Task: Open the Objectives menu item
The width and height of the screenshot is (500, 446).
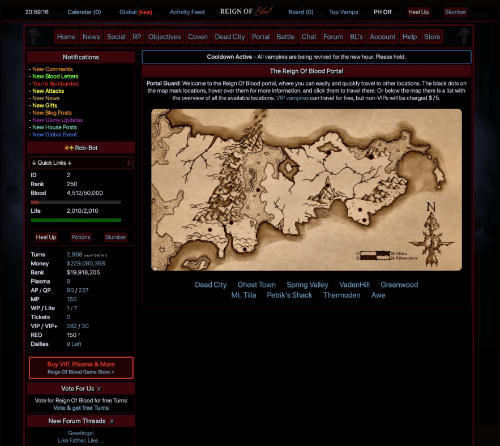Action: (165, 37)
